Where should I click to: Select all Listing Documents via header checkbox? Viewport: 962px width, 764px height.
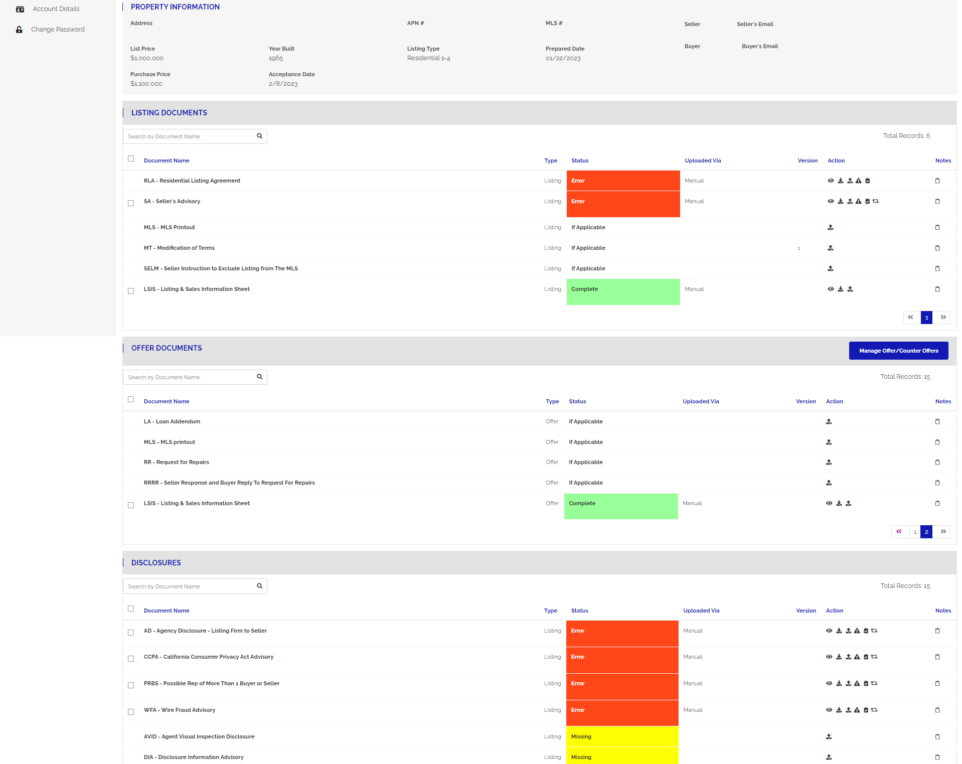131,159
